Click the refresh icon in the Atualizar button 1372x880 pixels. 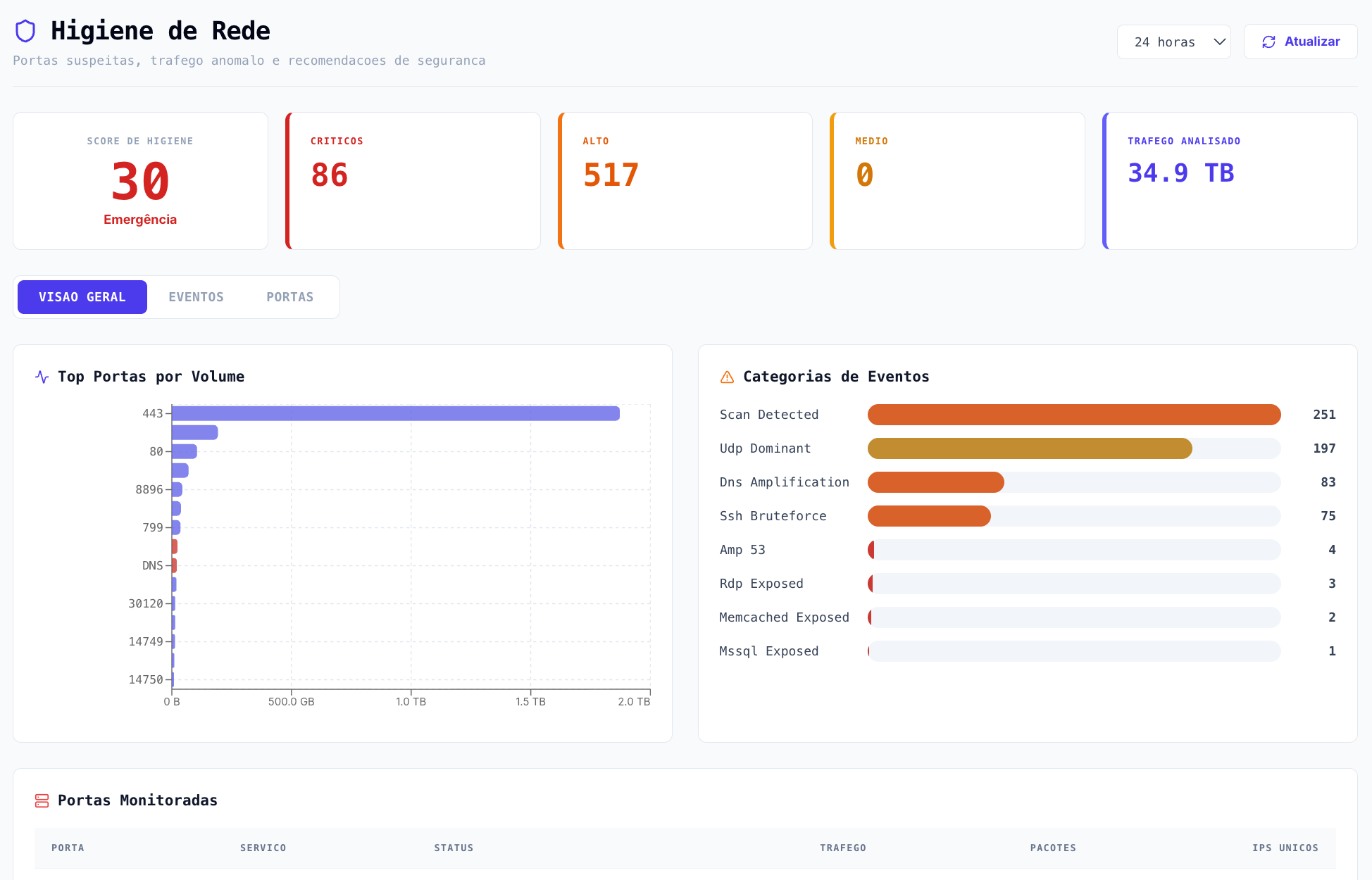pyautogui.click(x=1269, y=42)
